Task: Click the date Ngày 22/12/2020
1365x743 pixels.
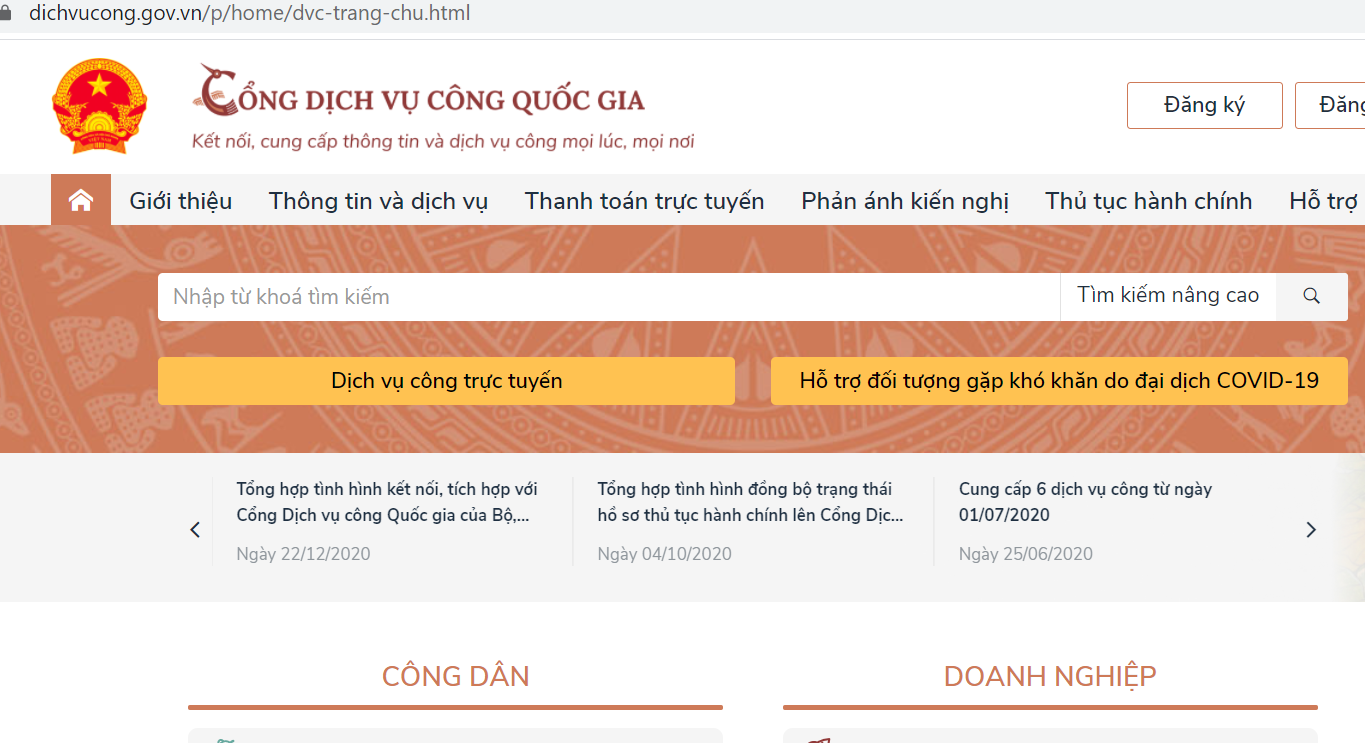Action: [303, 554]
